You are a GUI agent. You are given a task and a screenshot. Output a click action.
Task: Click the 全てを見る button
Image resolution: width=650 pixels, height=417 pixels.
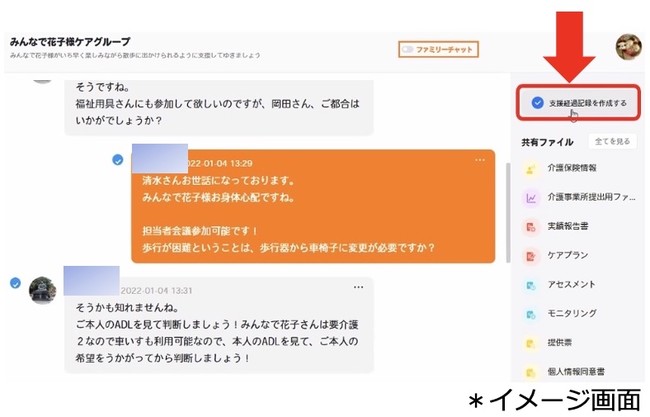point(612,141)
